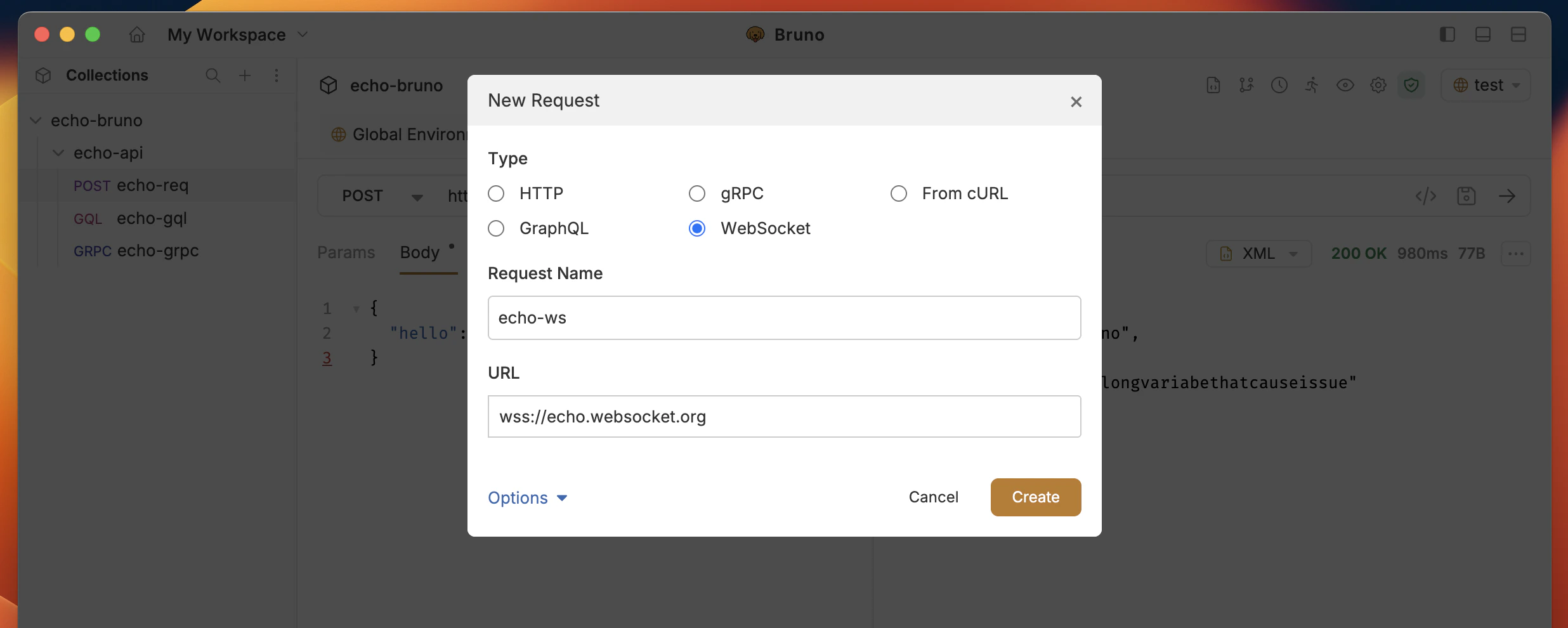Toggle response preview with the eye icon
This screenshot has height=628, width=1568.
point(1345,84)
